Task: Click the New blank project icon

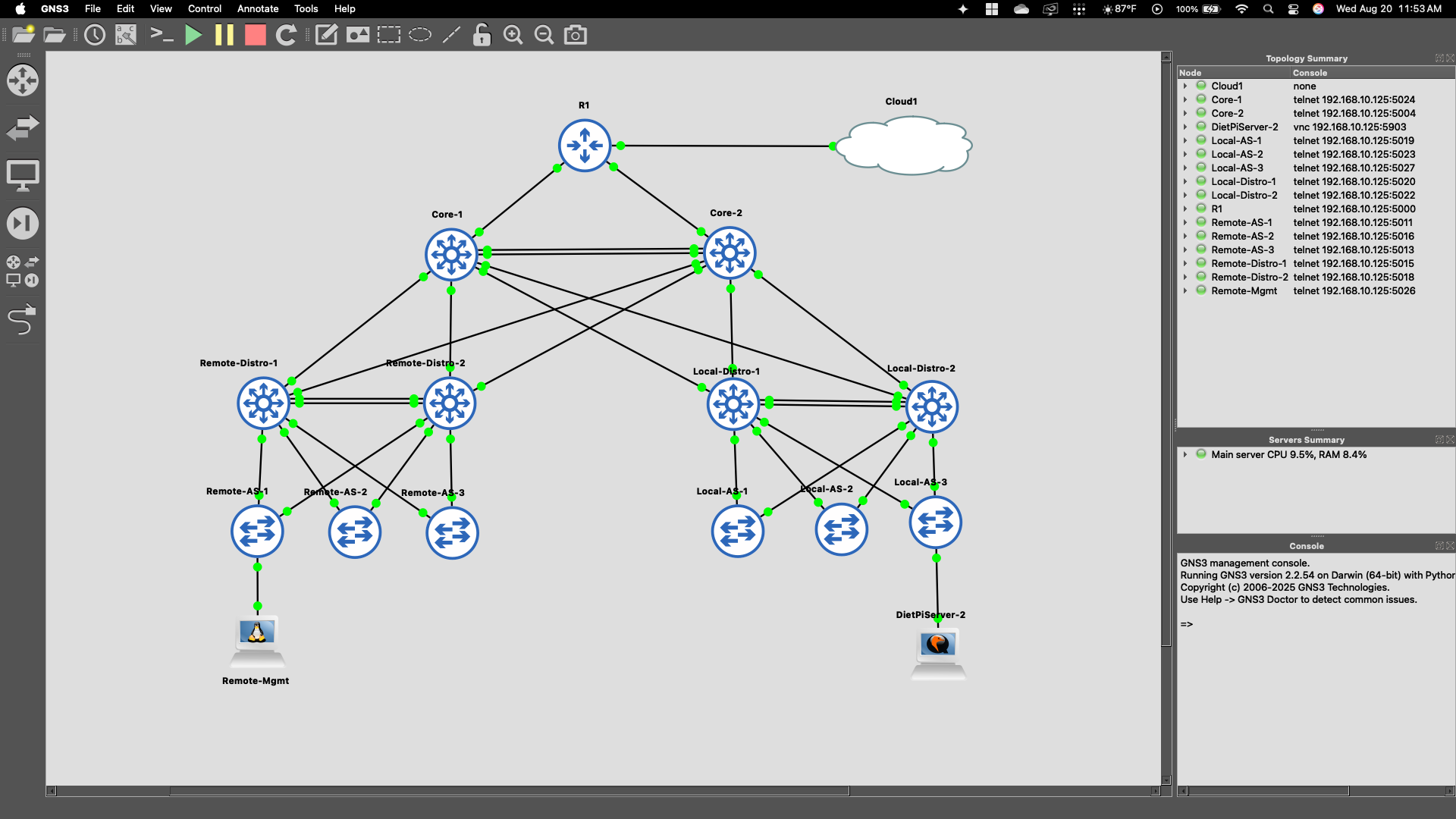Action: (23, 35)
